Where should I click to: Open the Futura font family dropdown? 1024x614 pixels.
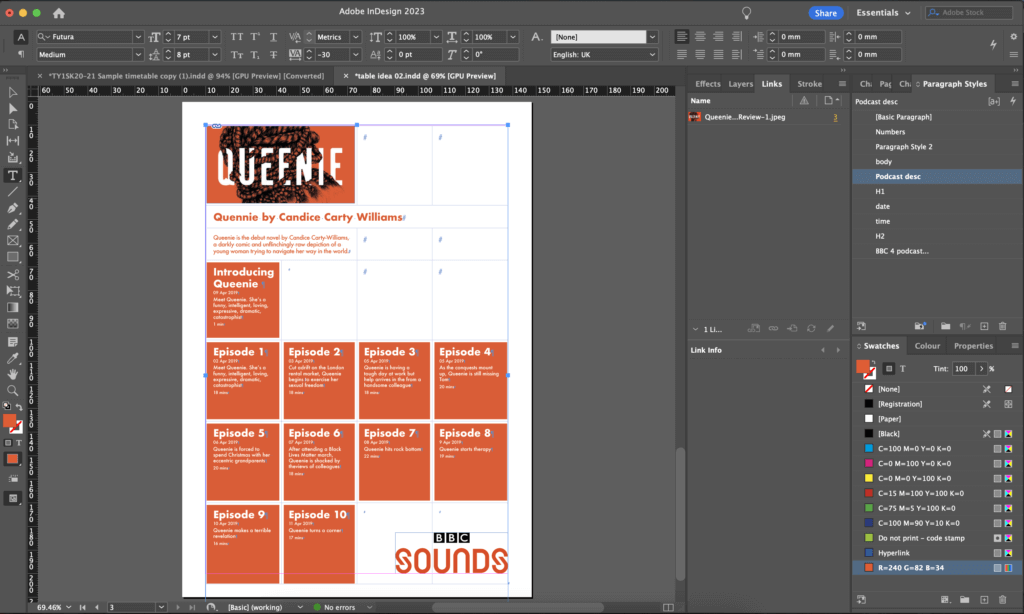pos(138,37)
